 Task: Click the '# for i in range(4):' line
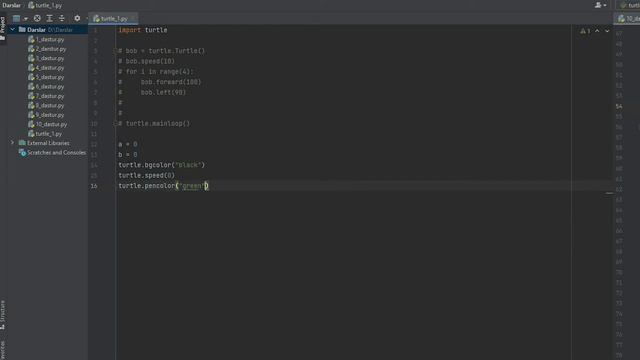click(156, 72)
